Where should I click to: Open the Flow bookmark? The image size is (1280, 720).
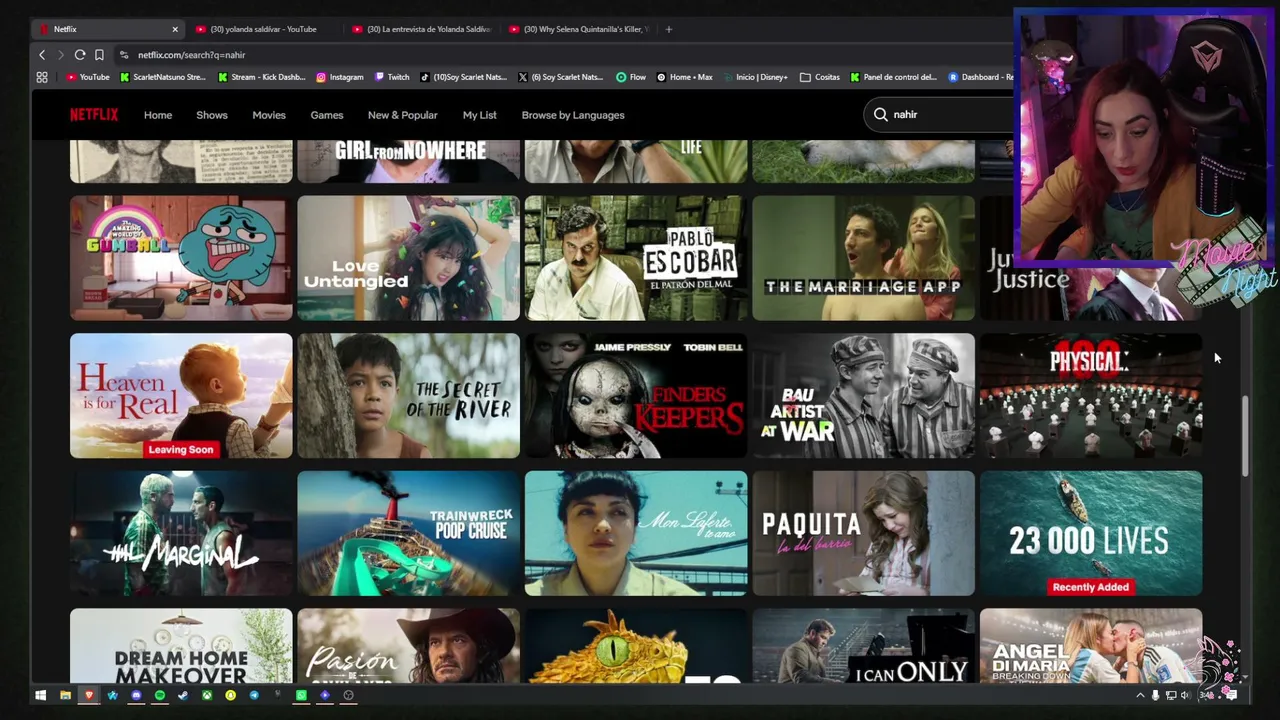pos(631,77)
